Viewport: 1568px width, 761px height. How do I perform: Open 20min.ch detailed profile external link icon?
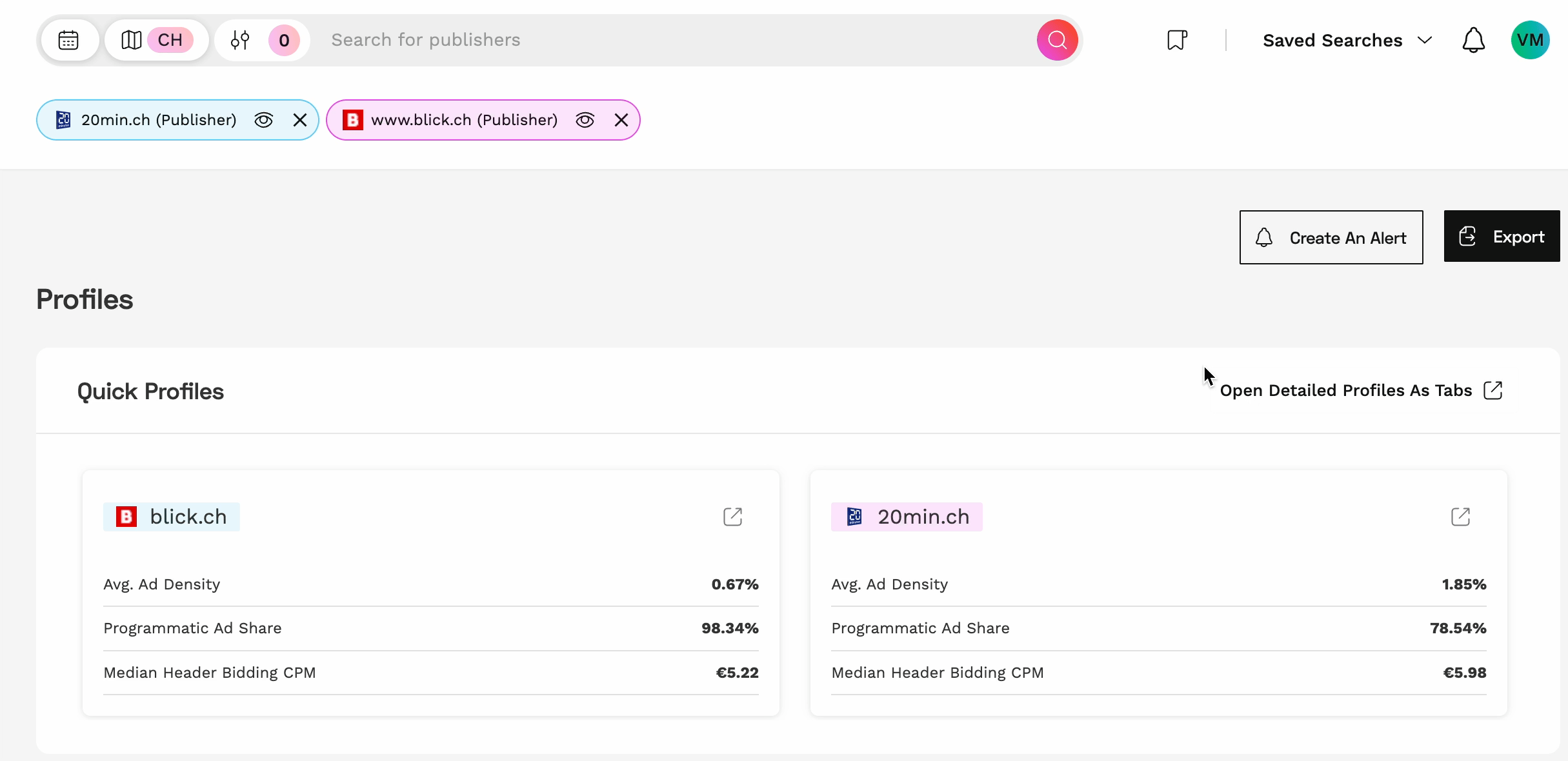click(1460, 517)
